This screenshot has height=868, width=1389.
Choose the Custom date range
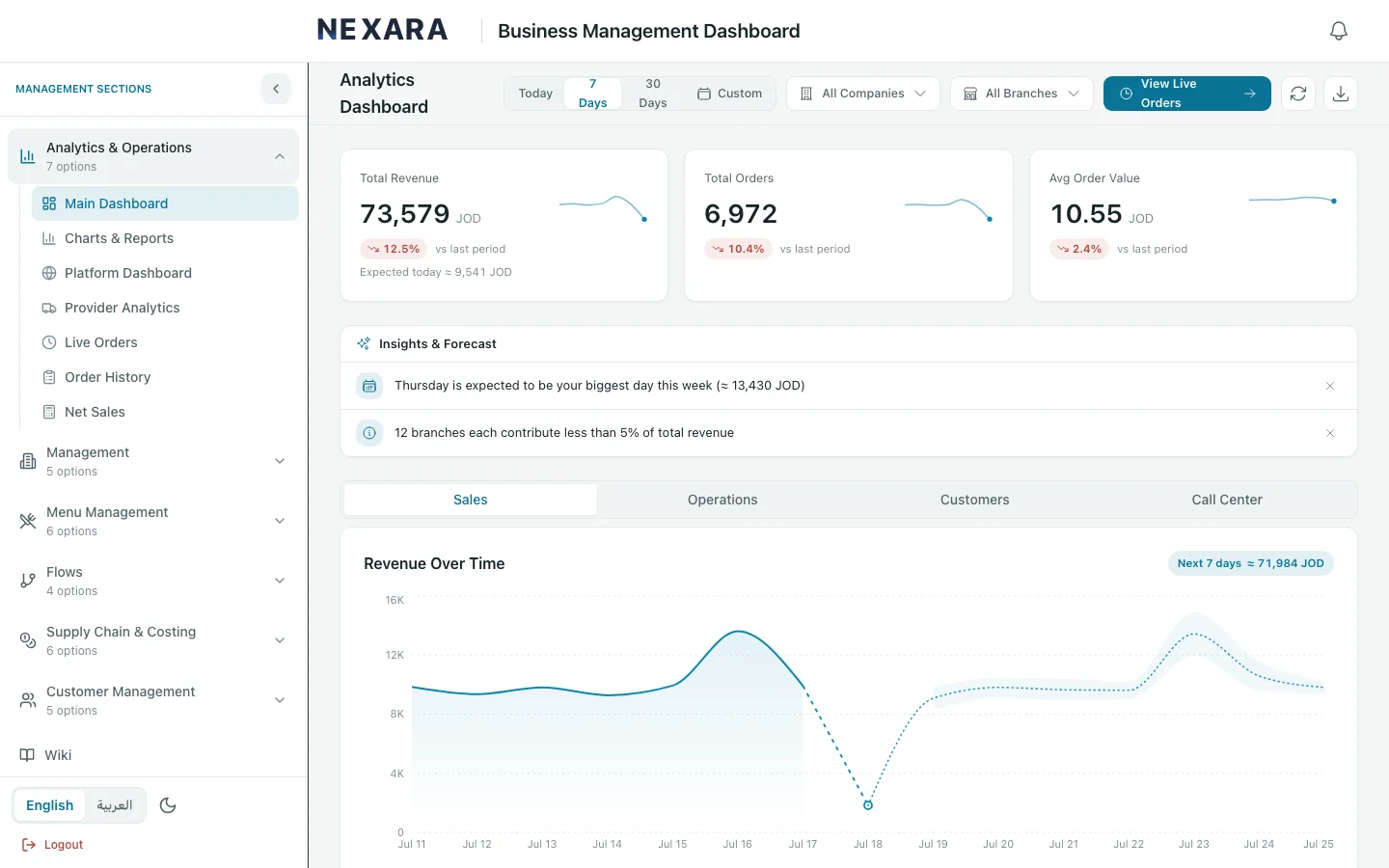pyautogui.click(x=729, y=94)
